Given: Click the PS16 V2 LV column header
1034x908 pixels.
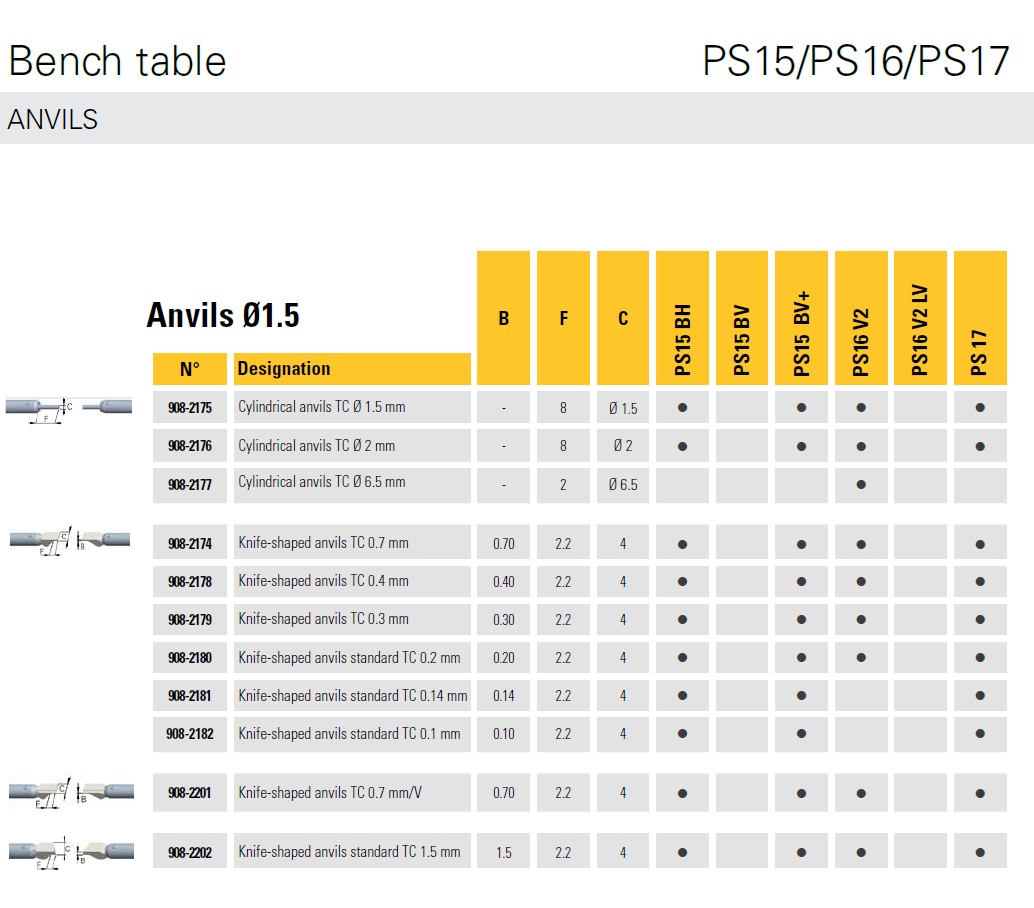Looking at the screenshot, I should pyautogui.click(x=921, y=318).
